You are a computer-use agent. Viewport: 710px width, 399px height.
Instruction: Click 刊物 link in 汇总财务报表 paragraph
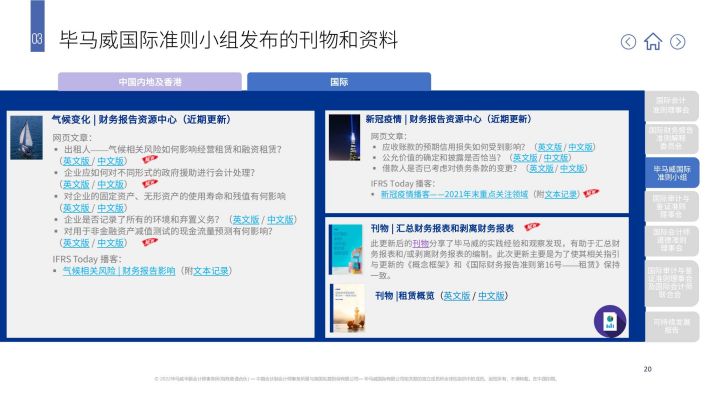(420, 244)
